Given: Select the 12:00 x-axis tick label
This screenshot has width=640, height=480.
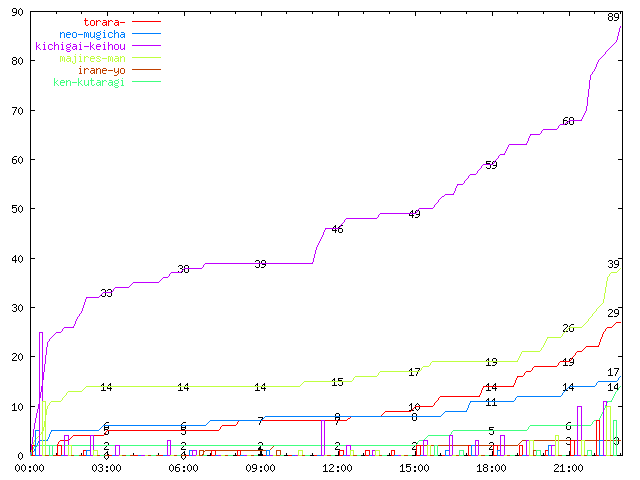Looking at the screenshot, I should pyautogui.click(x=337, y=468).
